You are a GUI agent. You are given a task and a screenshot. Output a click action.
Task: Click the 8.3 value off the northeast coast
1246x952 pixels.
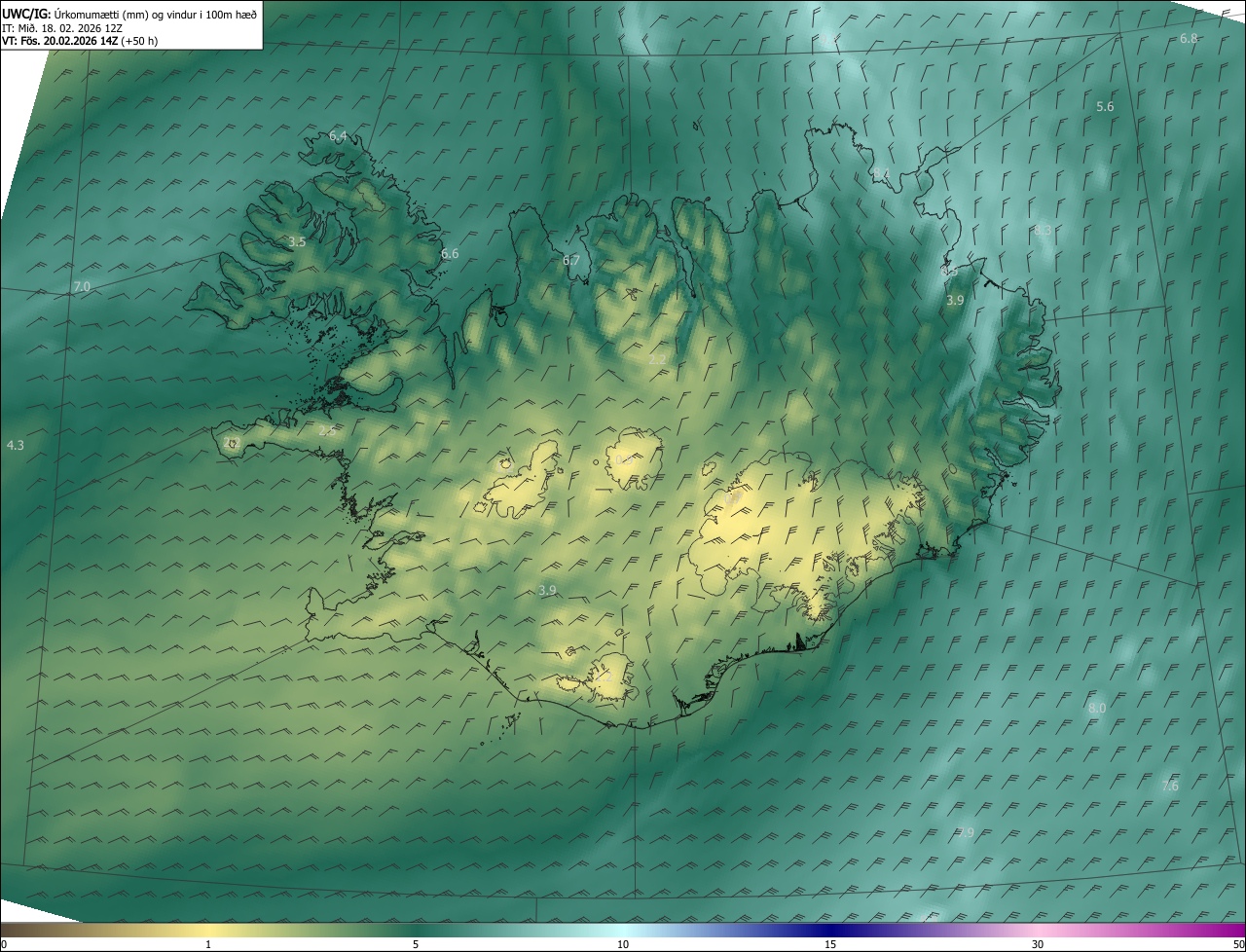point(1043,231)
